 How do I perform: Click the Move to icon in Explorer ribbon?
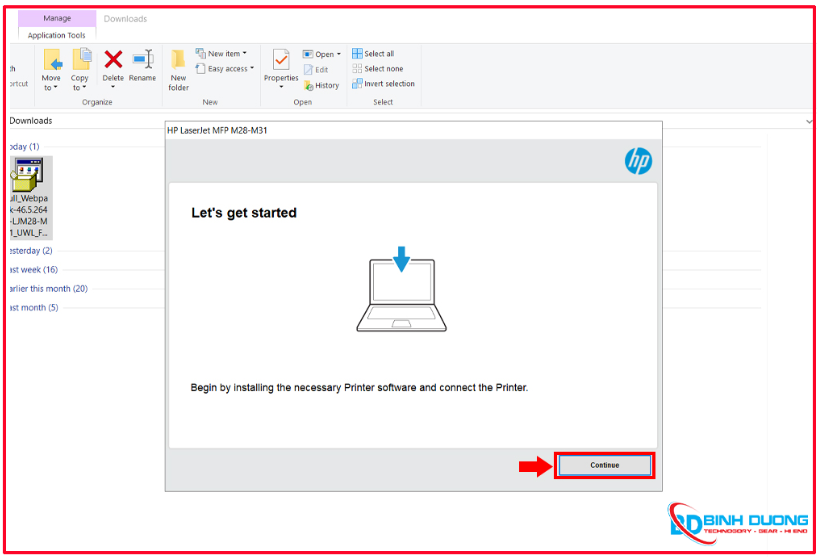point(52,61)
